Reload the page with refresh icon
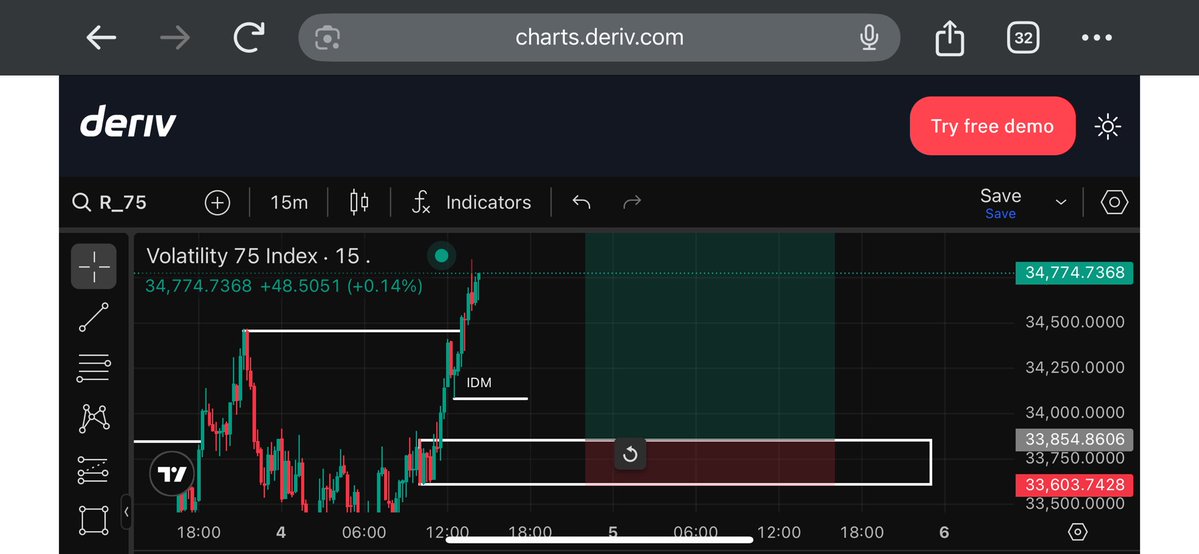The height and width of the screenshot is (554, 1199). tap(249, 37)
